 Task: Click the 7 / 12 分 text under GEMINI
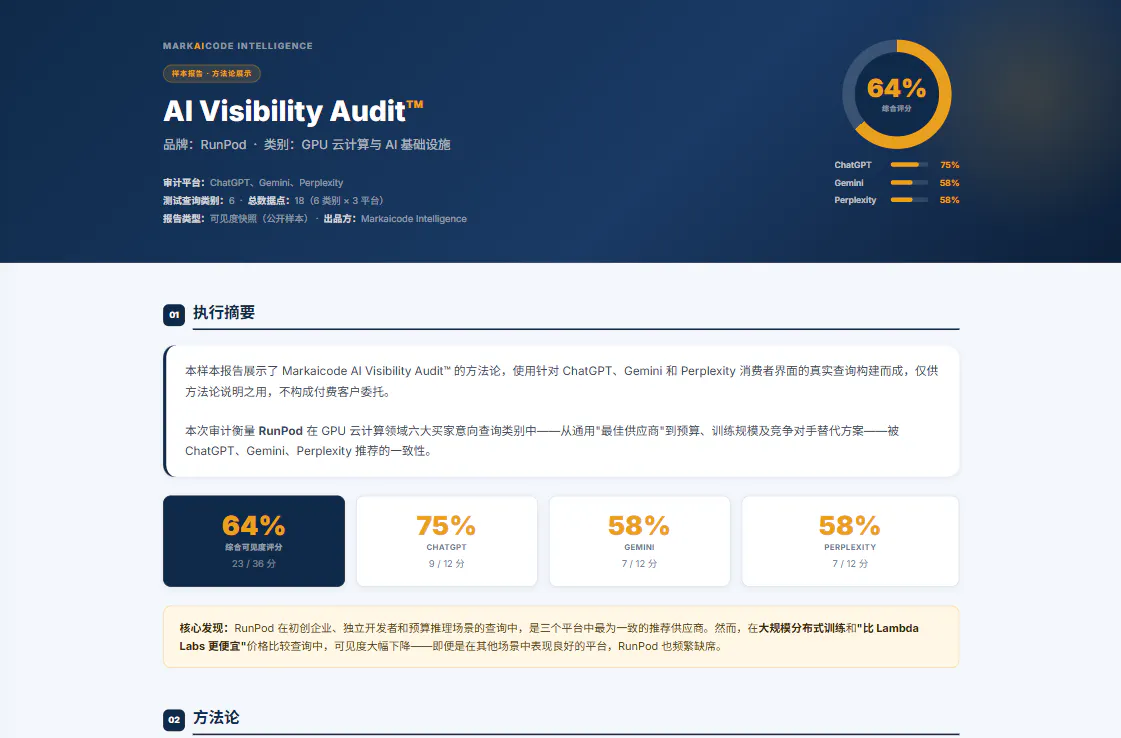[640, 564]
